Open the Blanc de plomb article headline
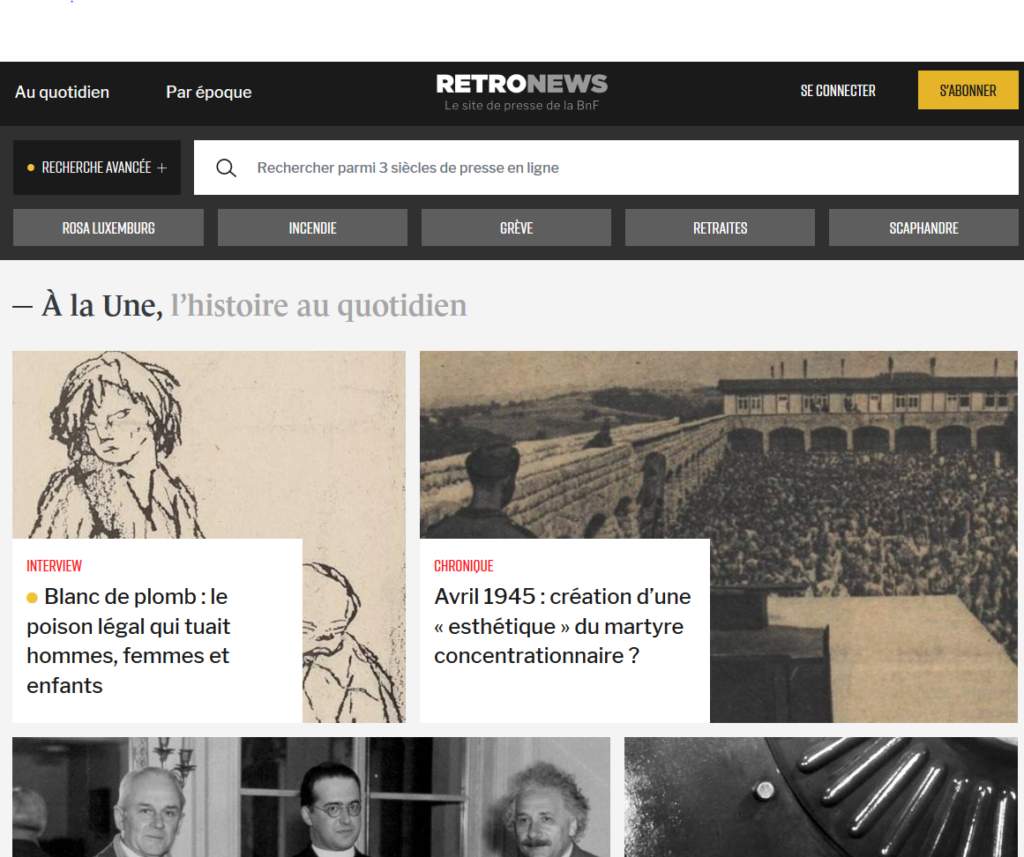This screenshot has width=1024, height=857. [128, 640]
